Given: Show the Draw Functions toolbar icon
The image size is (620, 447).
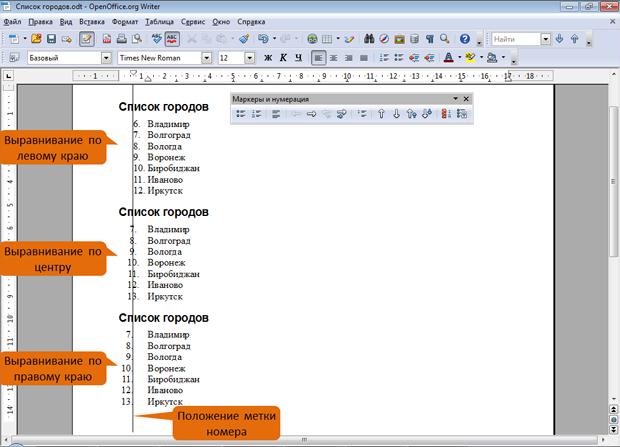Looking at the screenshot, I should click(349, 39).
